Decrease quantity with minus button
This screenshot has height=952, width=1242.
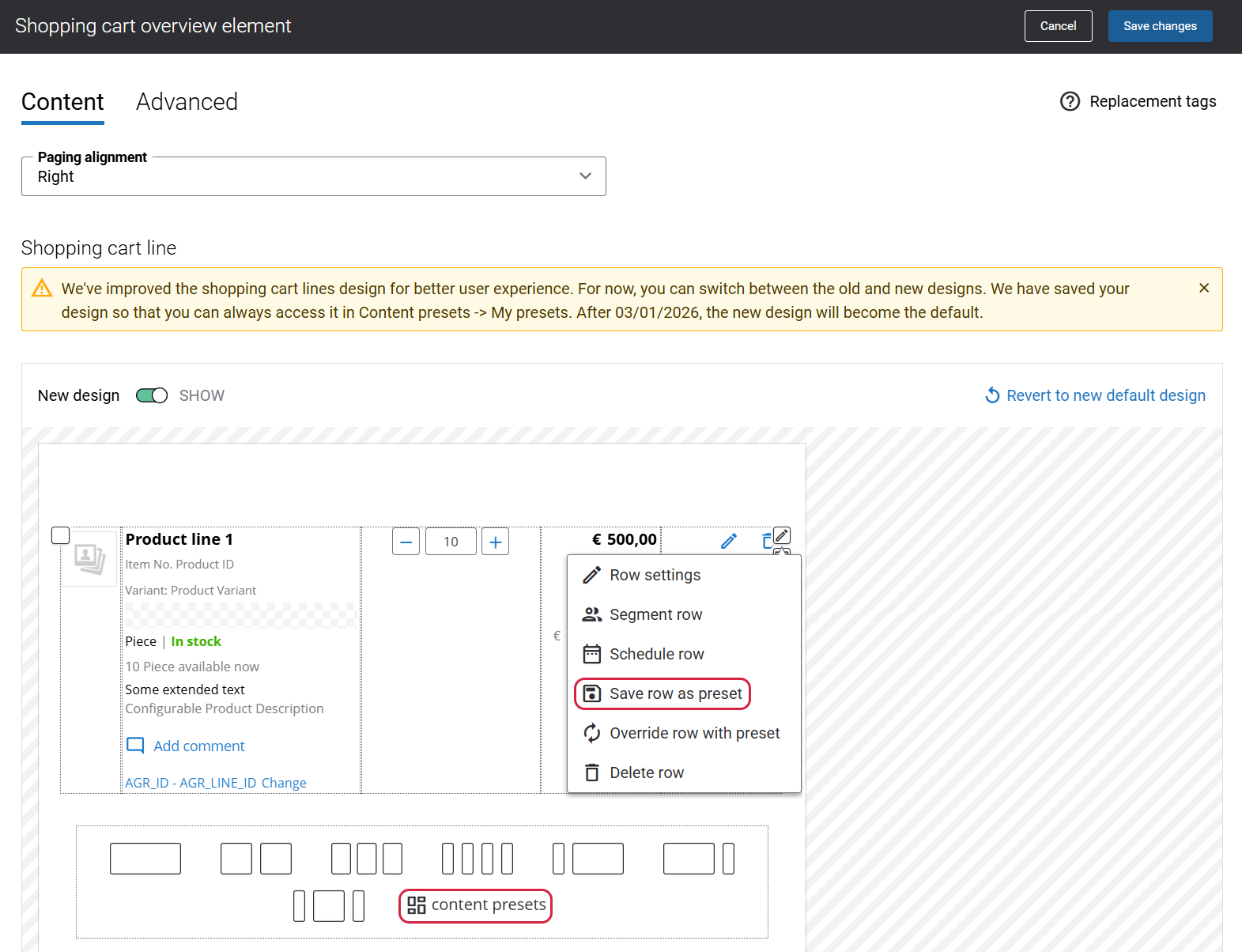pyautogui.click(x=406, y=542)
